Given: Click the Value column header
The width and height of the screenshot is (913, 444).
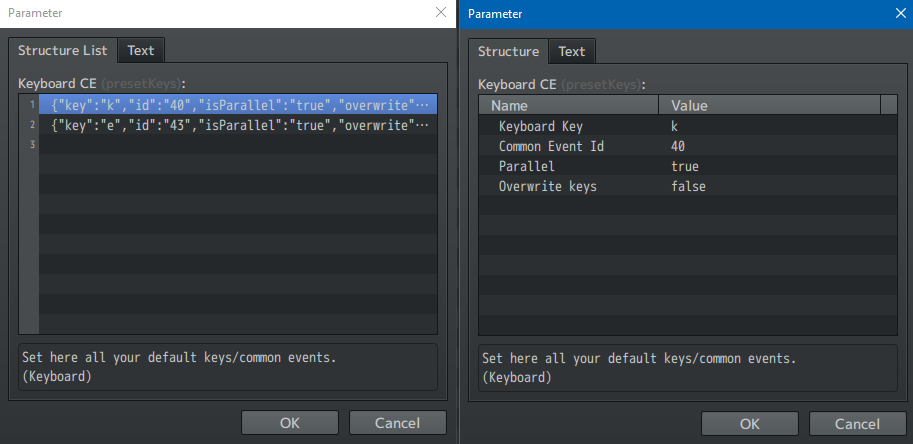Looking at the screenshot, I should 768,106.
